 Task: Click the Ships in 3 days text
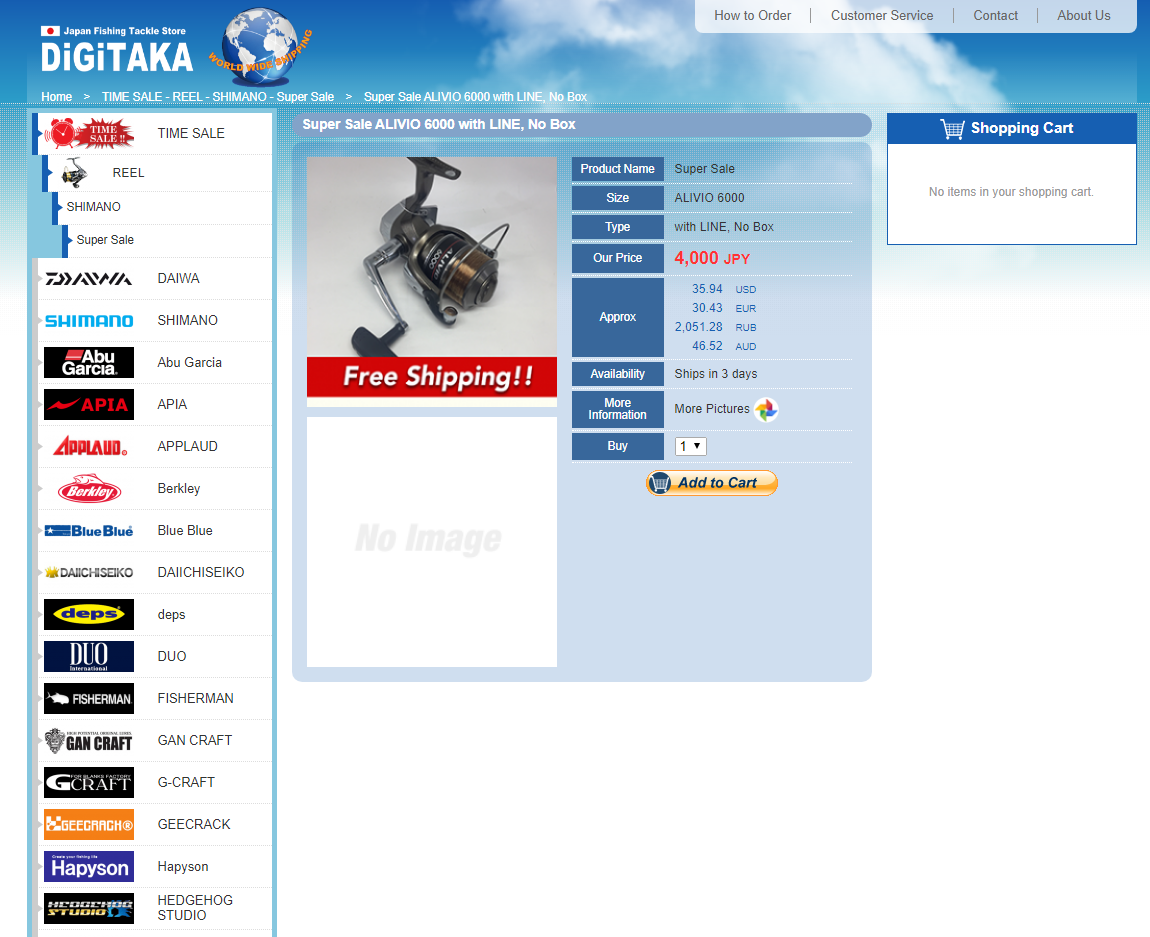pyautogui.click(x=716, y=374)
